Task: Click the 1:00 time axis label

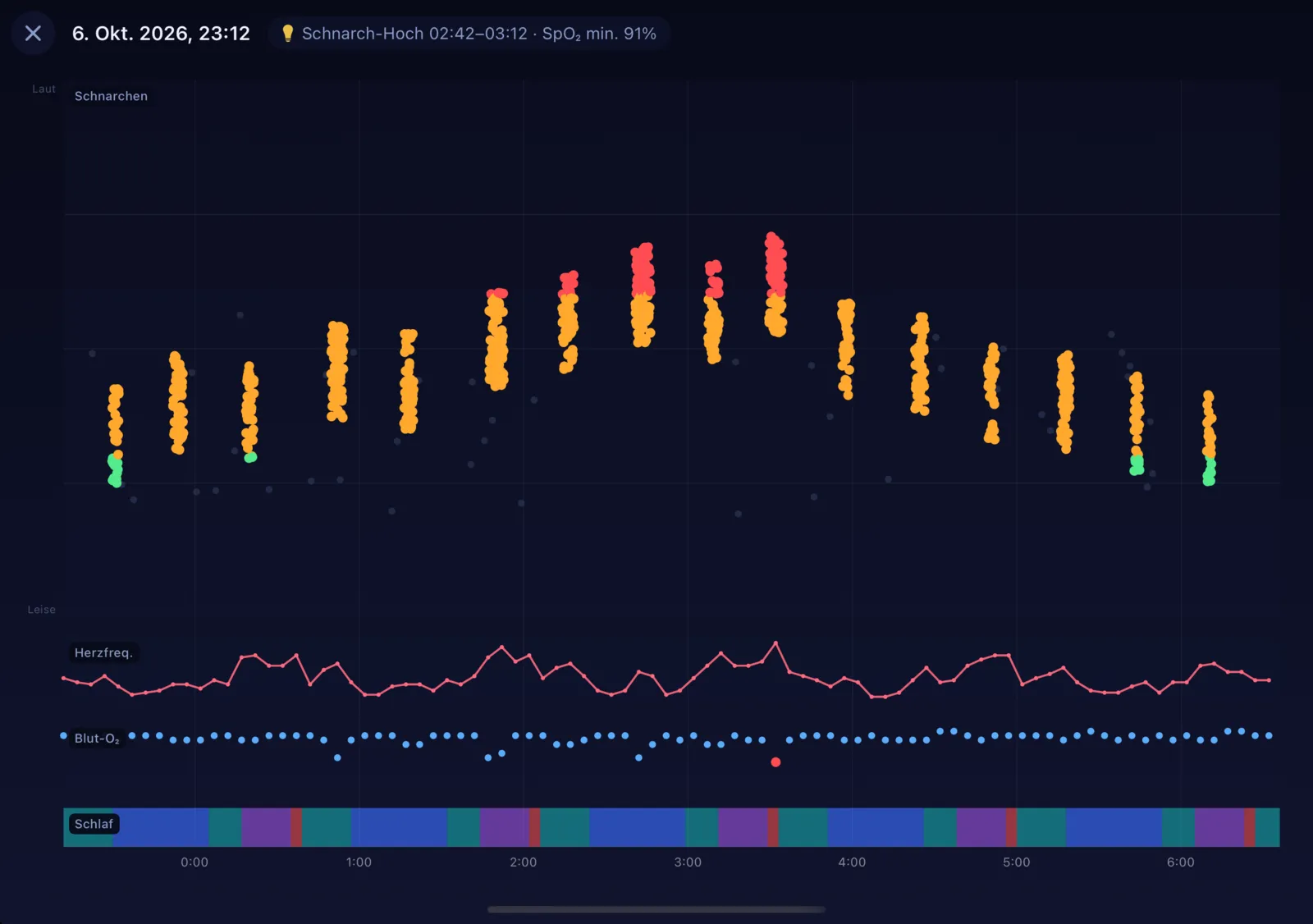Action: click(359, 862)
